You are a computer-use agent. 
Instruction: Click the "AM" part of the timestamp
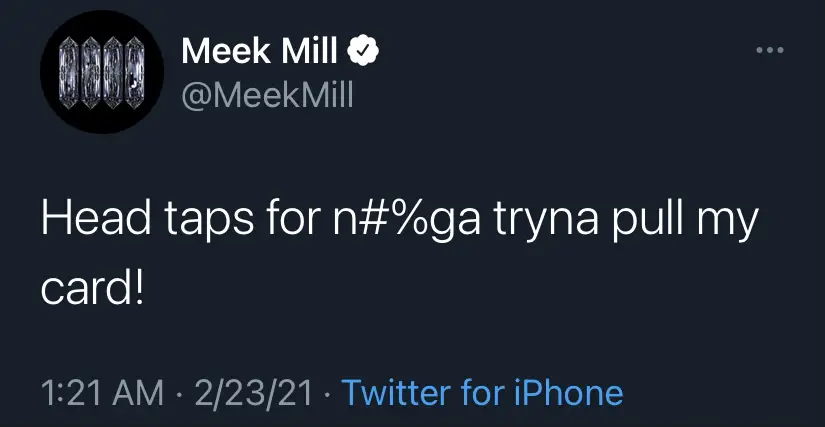pos(144,392)
